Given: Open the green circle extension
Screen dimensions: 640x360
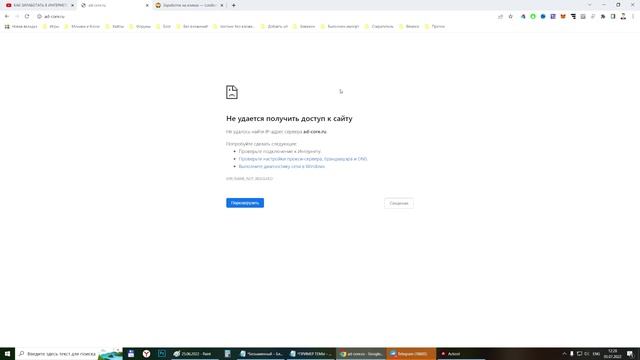Looking at the screenshot, I should pyautogui.click(x=533, y=16).
